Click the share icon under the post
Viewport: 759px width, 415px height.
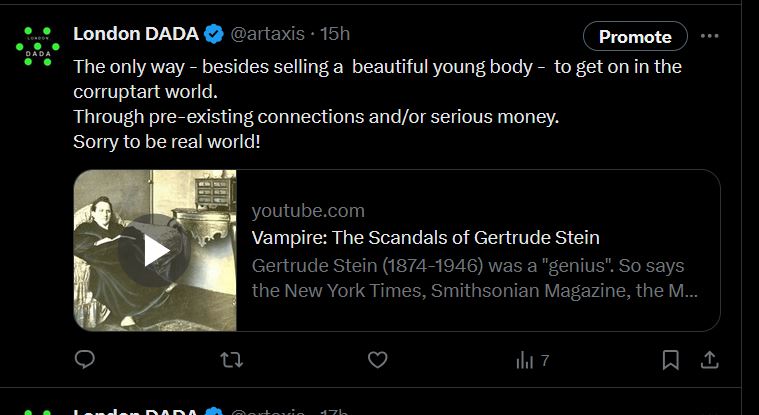point(707,359)
